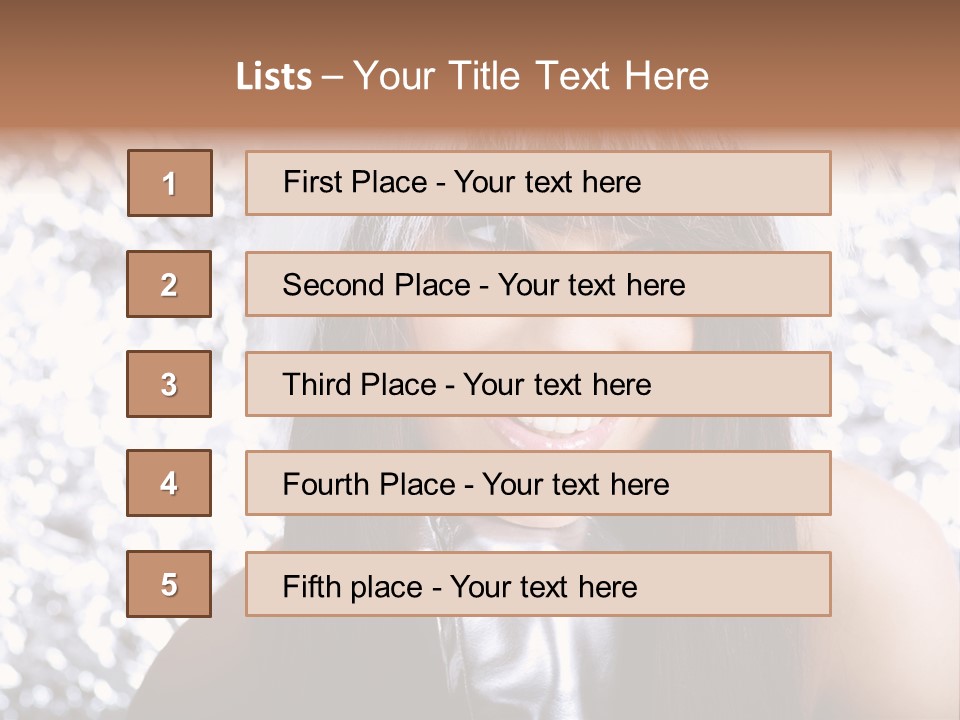This screenshot has width=960, height=720.
Task: Click the number 1 box
Action: tap(169, 183)
